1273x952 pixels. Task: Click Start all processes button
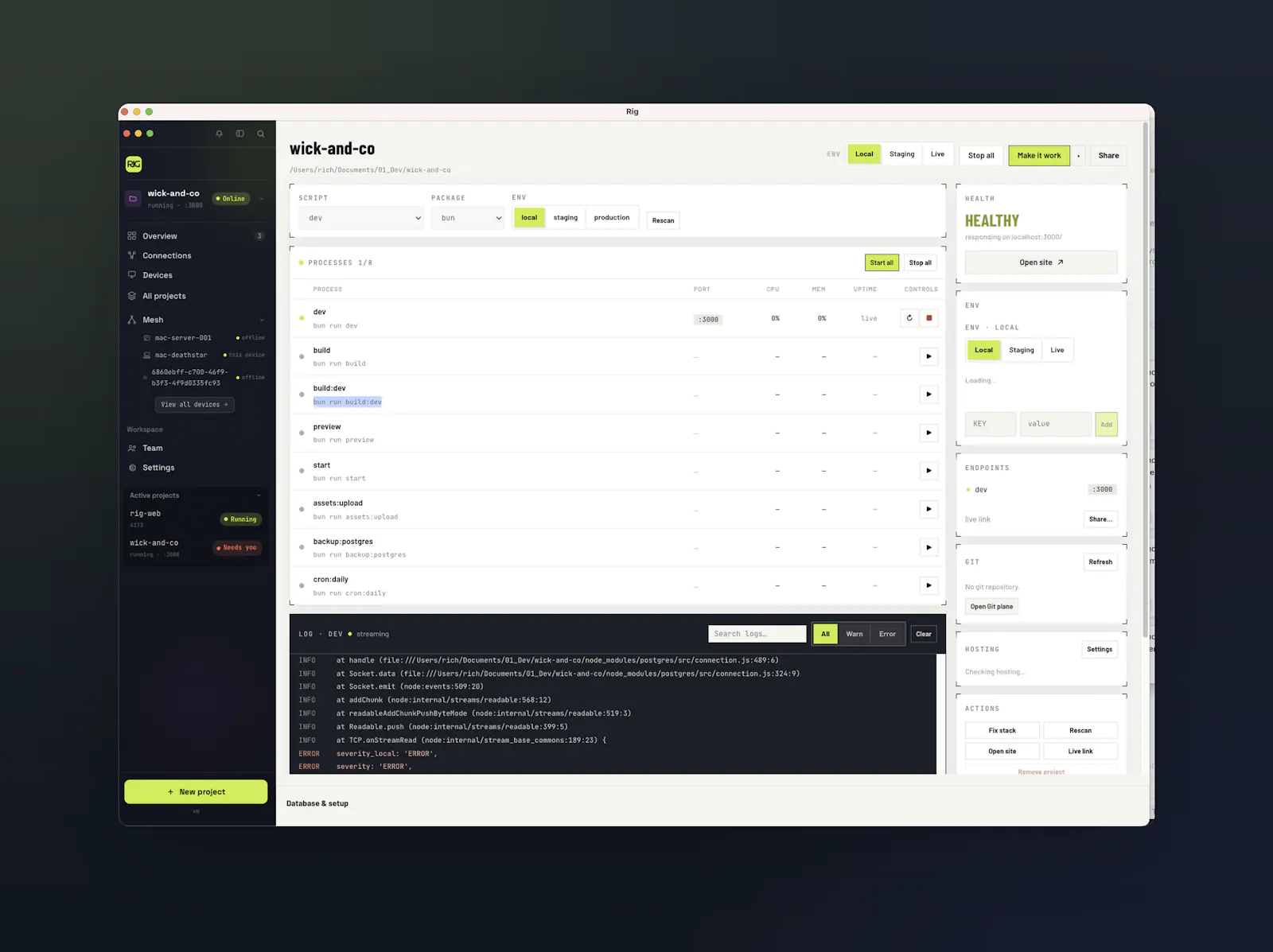click(x=882, y=262)
